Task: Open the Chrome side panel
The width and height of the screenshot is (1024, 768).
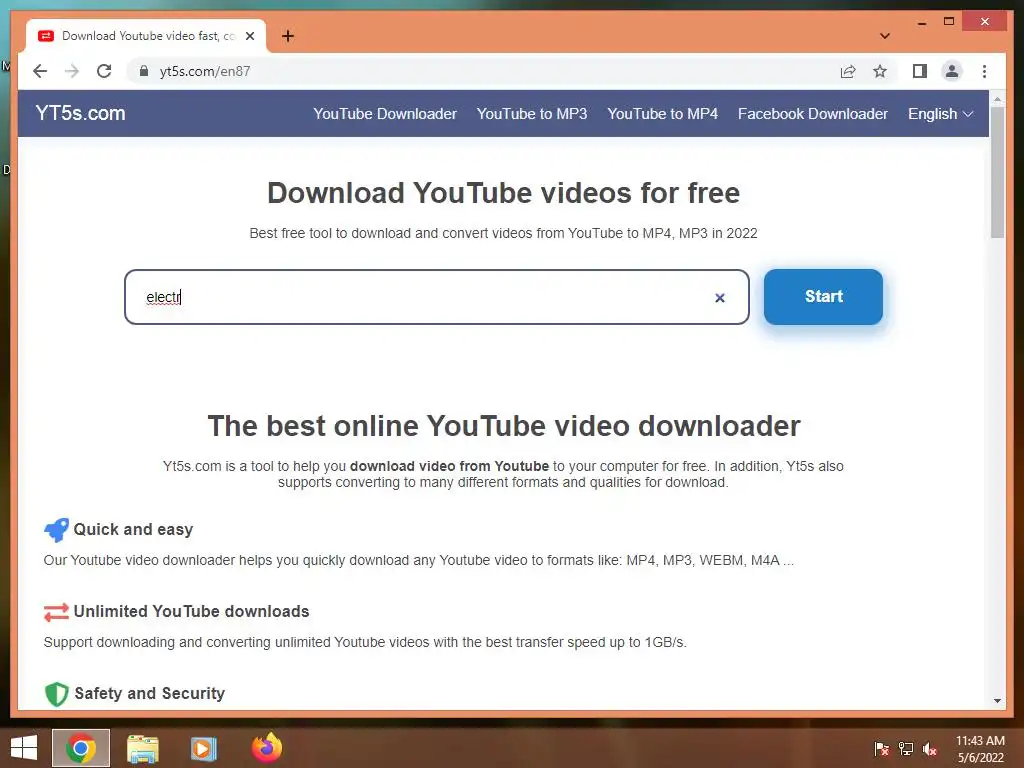Action: [x=920, y=71]
